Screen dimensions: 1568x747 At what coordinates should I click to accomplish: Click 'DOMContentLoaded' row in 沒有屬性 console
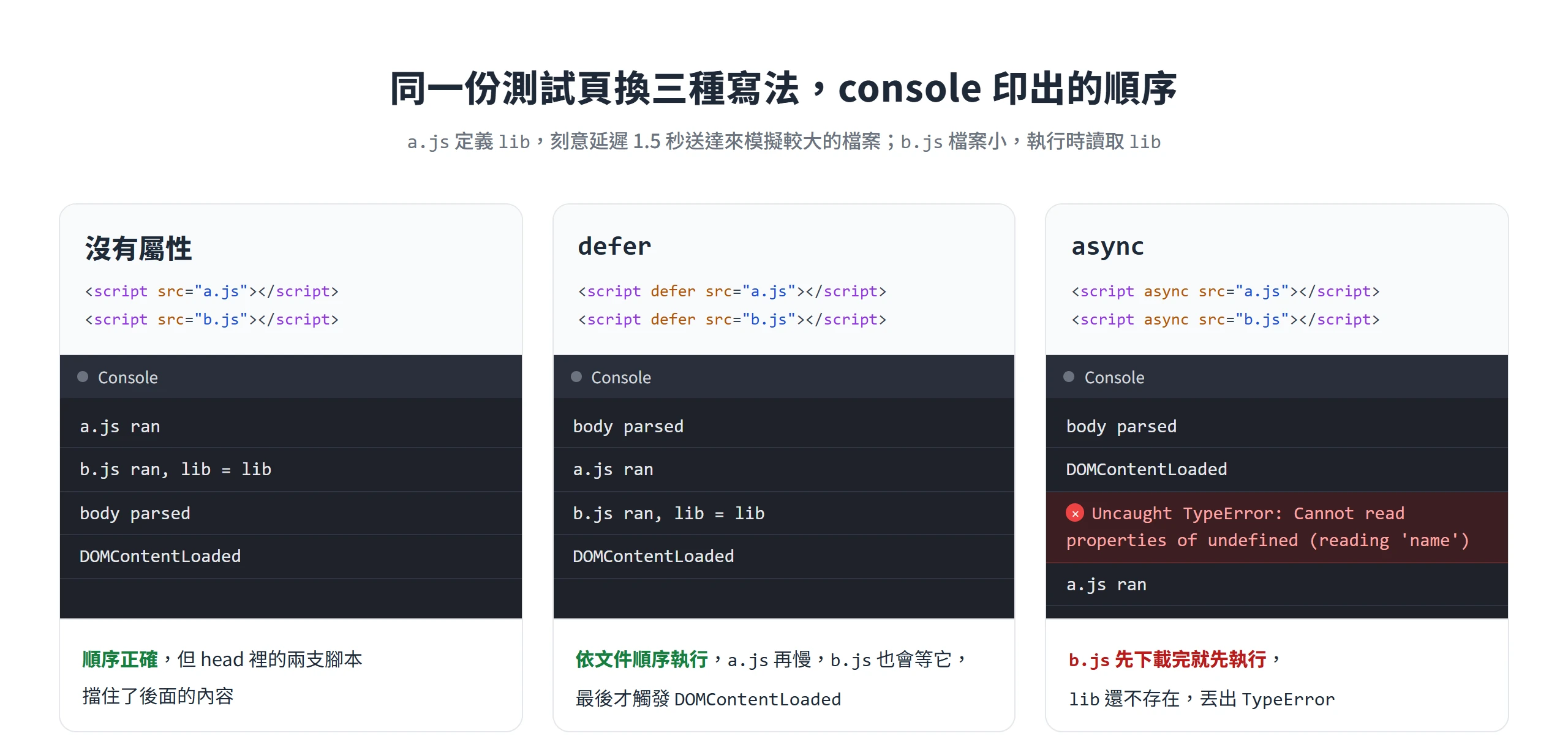click(x=291, y=557)
